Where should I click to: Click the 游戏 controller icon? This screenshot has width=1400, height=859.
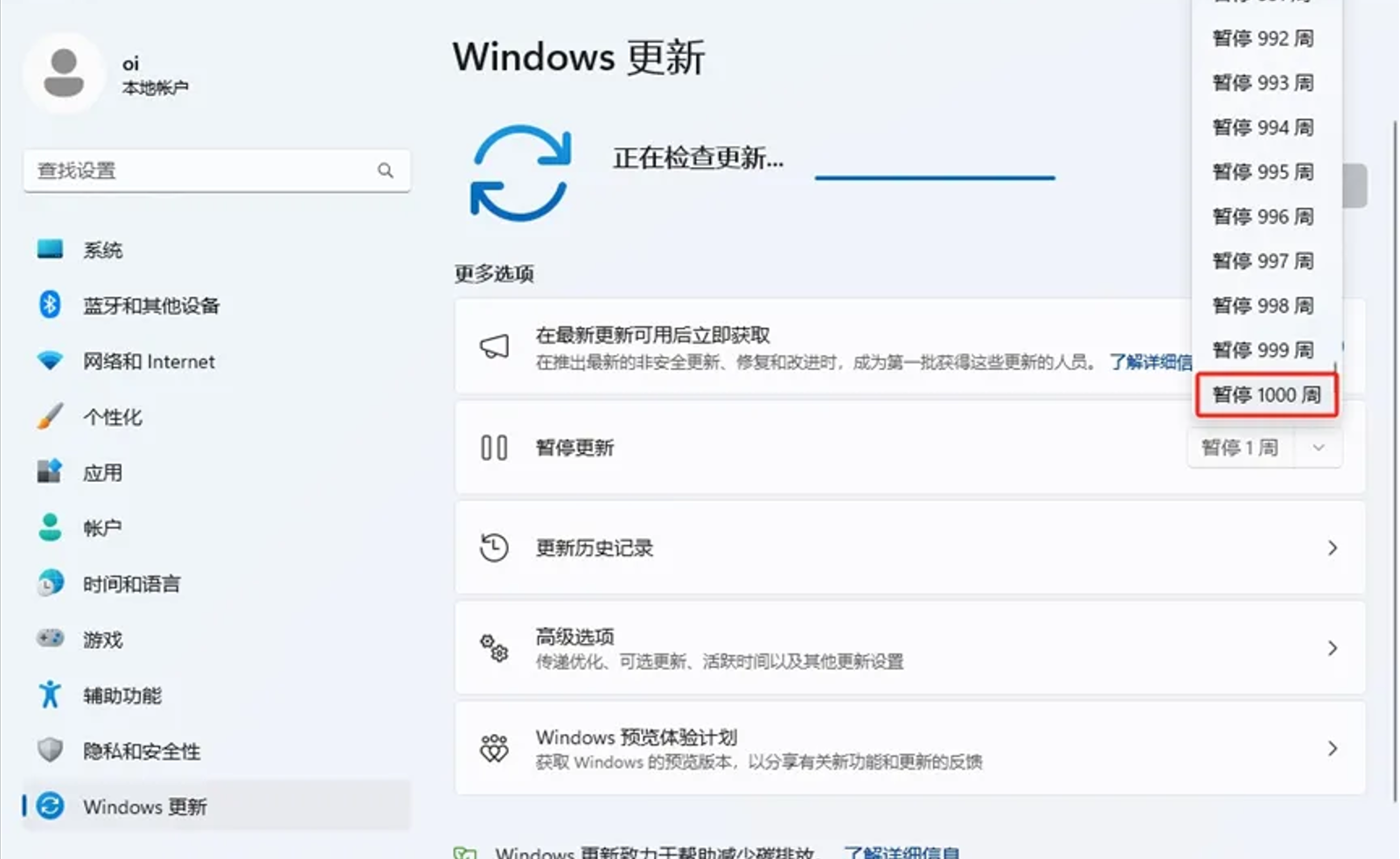coord(50,639)
